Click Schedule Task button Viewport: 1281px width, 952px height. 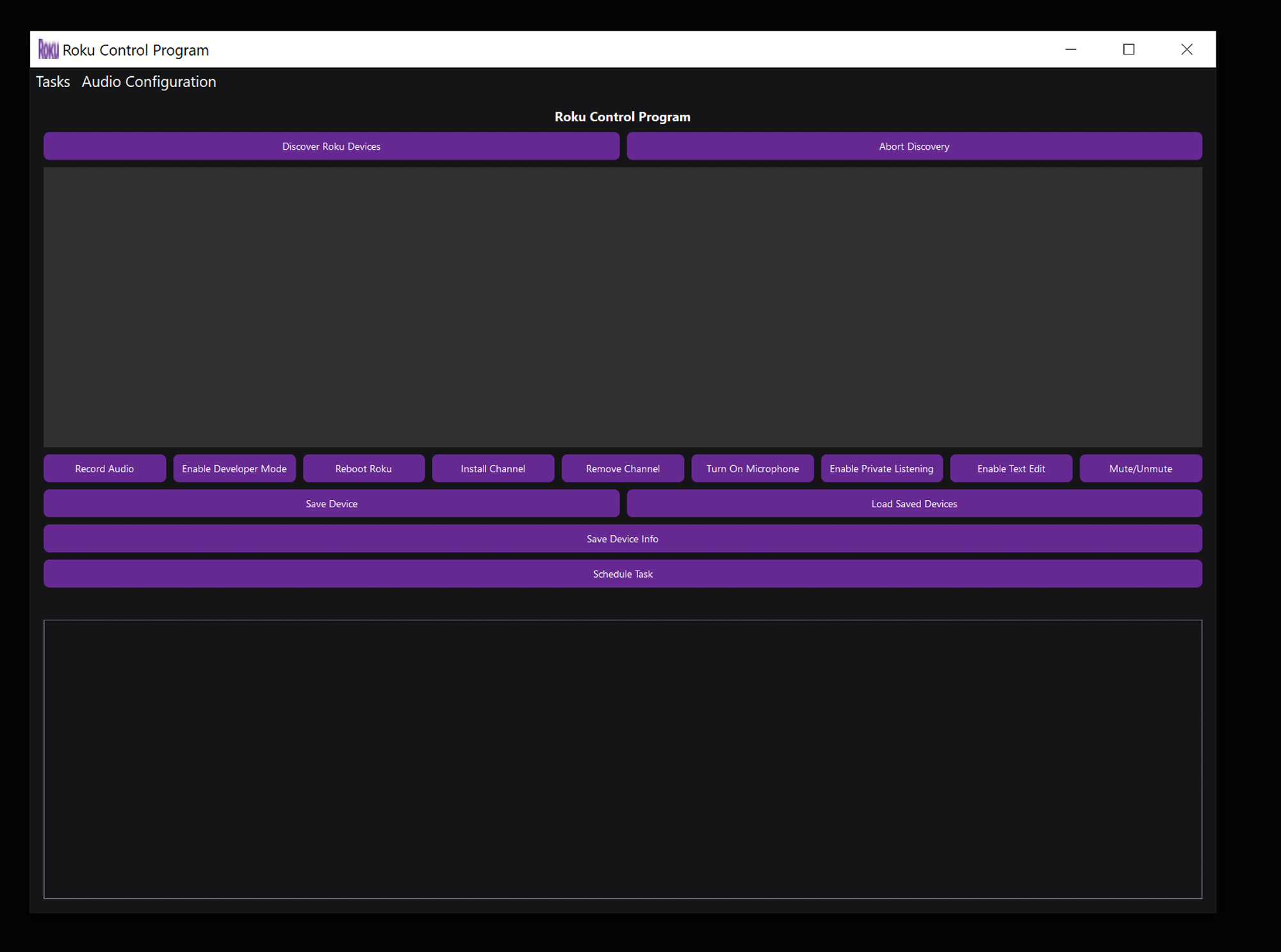point(623,574)
